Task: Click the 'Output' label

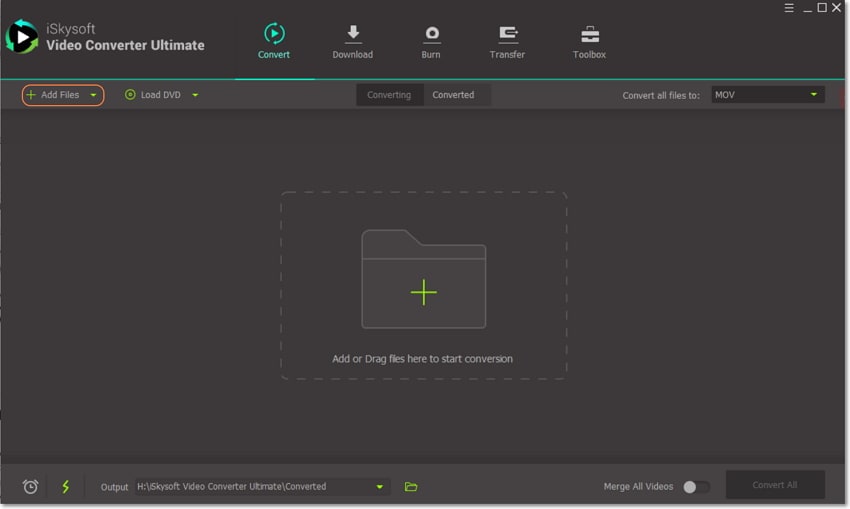Action: point(114,487)
